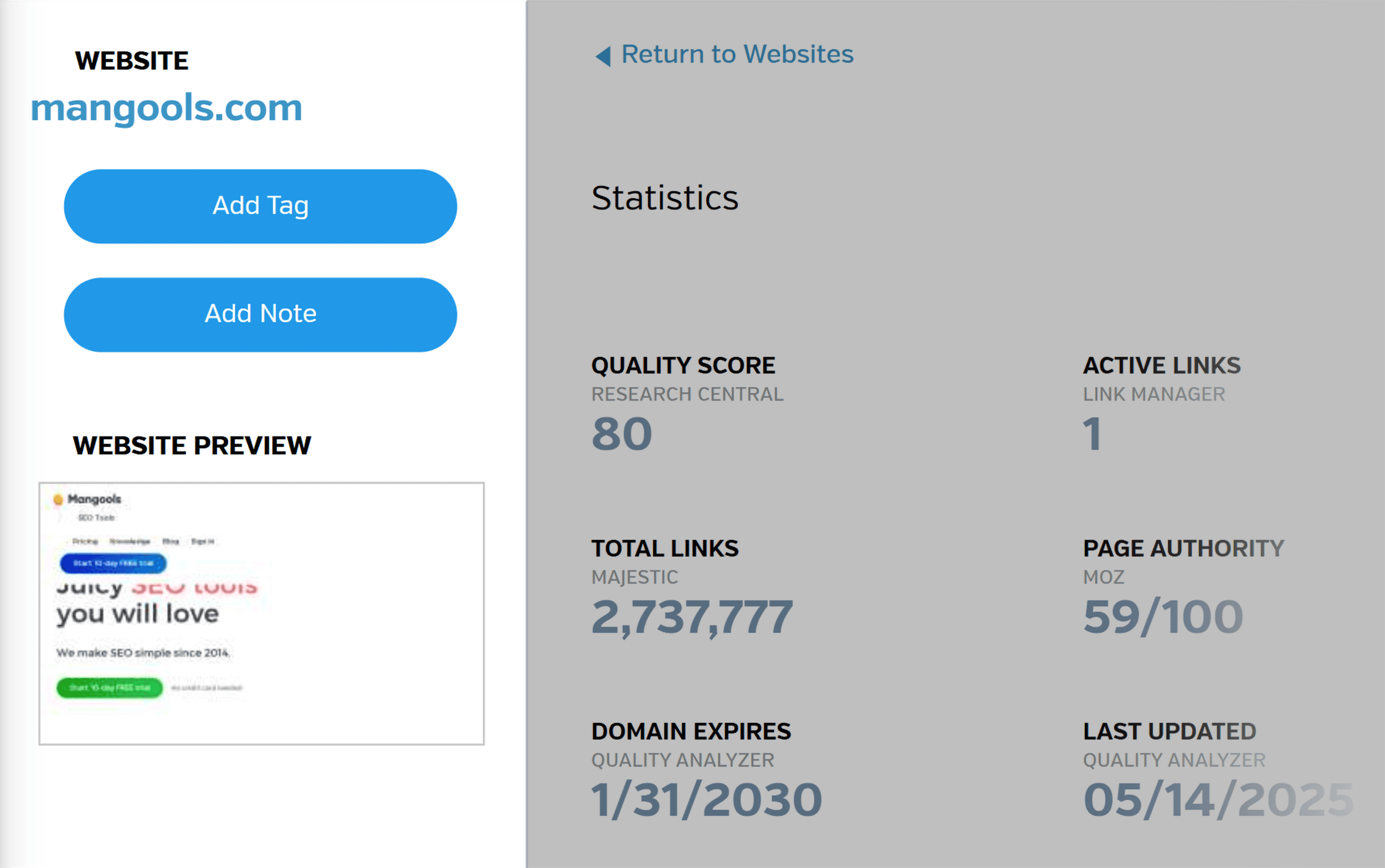Image resolution: width=1385 pixels, height=868 pixels.
Task: Select the Page Authority value 59/100
Action: (x=1163, y=617)
